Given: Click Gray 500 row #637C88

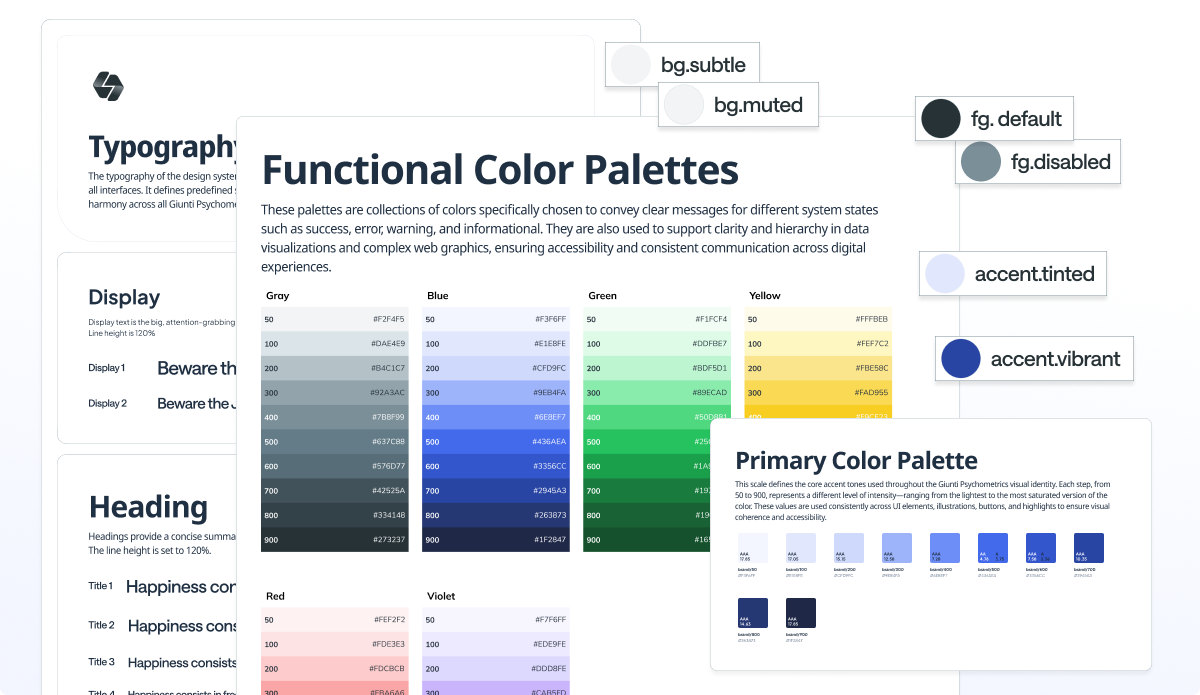Looking at the screenshot, I should click(x=335, y=441).
